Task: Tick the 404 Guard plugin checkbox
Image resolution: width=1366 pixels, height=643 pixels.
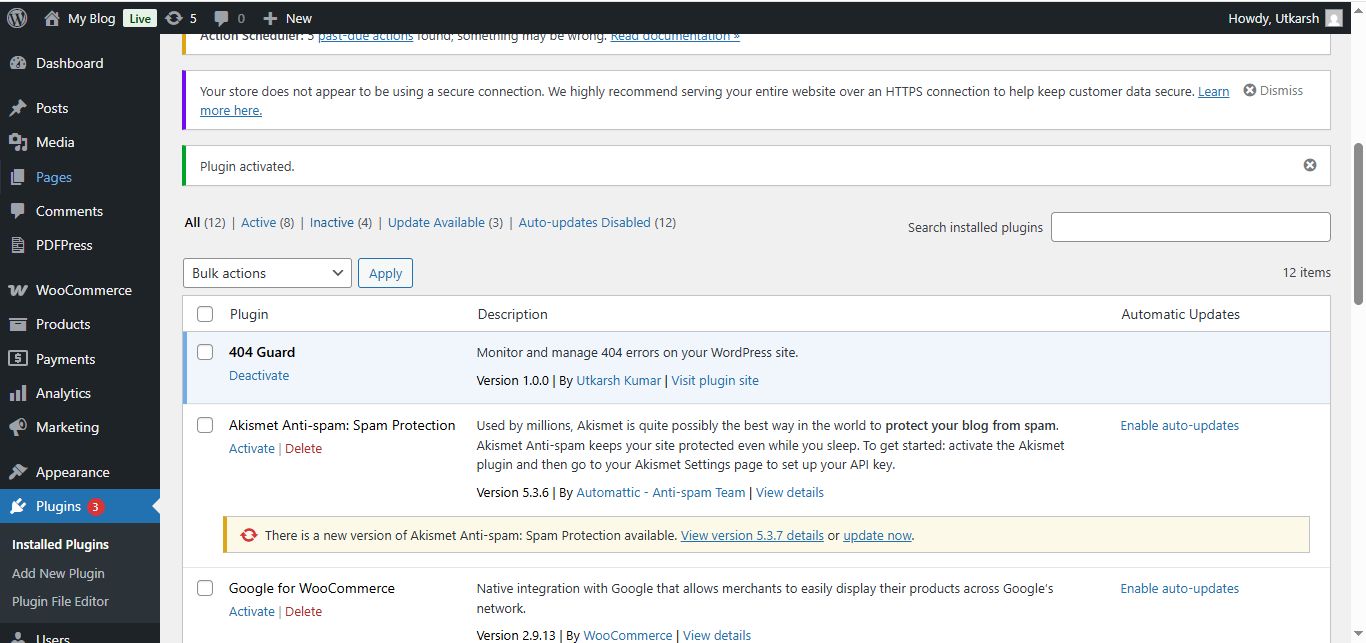Action: tap(205, 352)
